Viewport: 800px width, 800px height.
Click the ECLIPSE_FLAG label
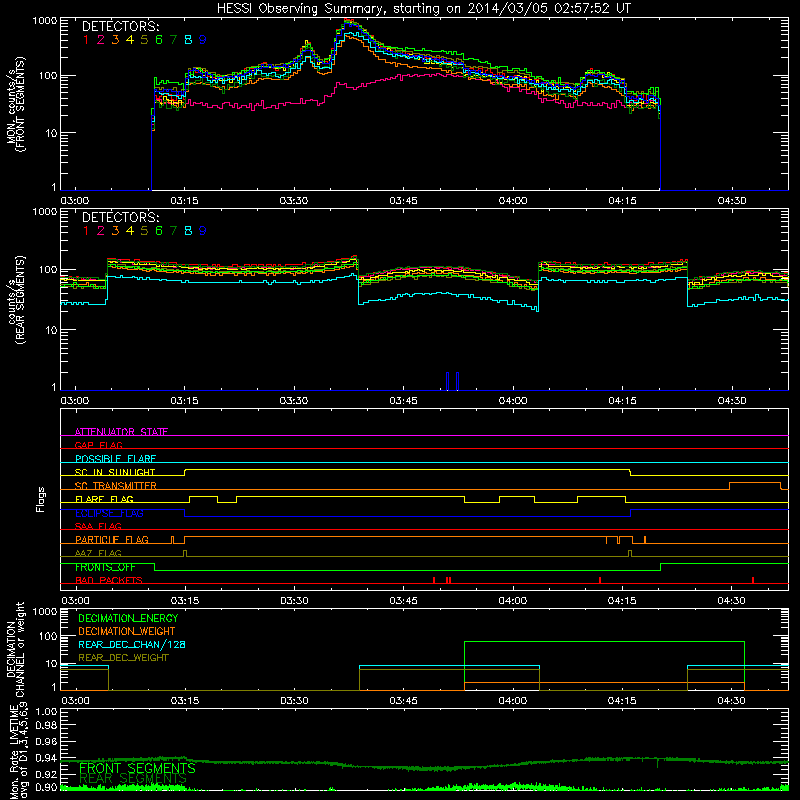pyautogui.click(x=109, y=513)
